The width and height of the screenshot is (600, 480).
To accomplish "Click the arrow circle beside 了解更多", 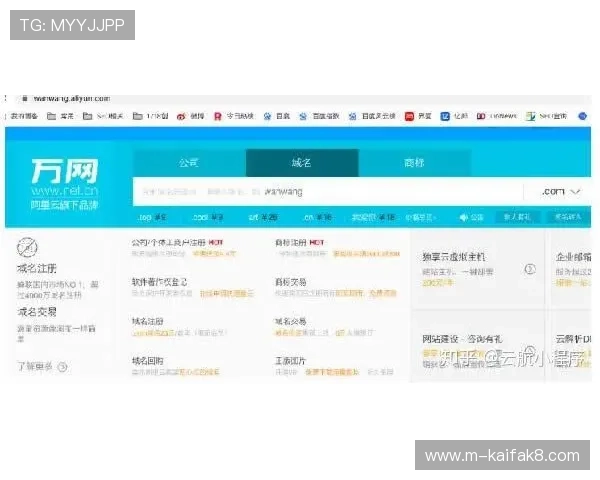I will 62,367.
